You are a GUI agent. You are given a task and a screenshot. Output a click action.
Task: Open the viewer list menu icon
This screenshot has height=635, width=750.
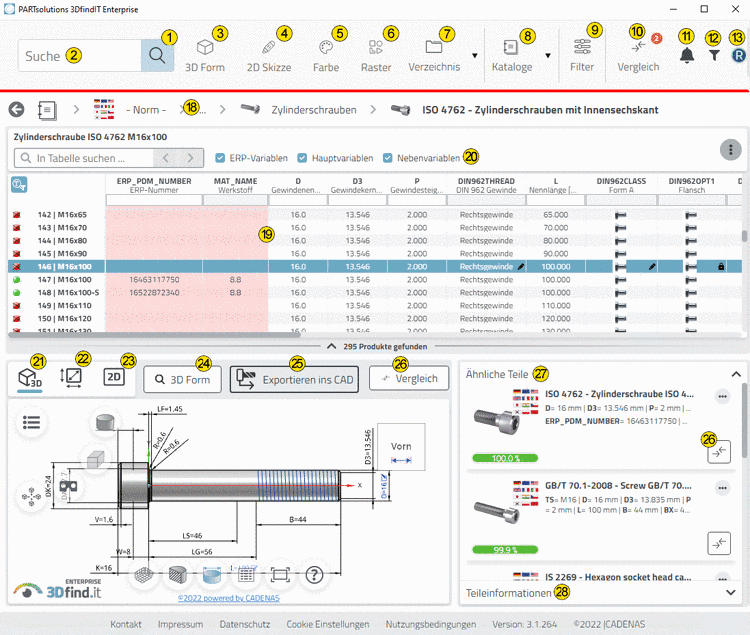coord(32,422)
